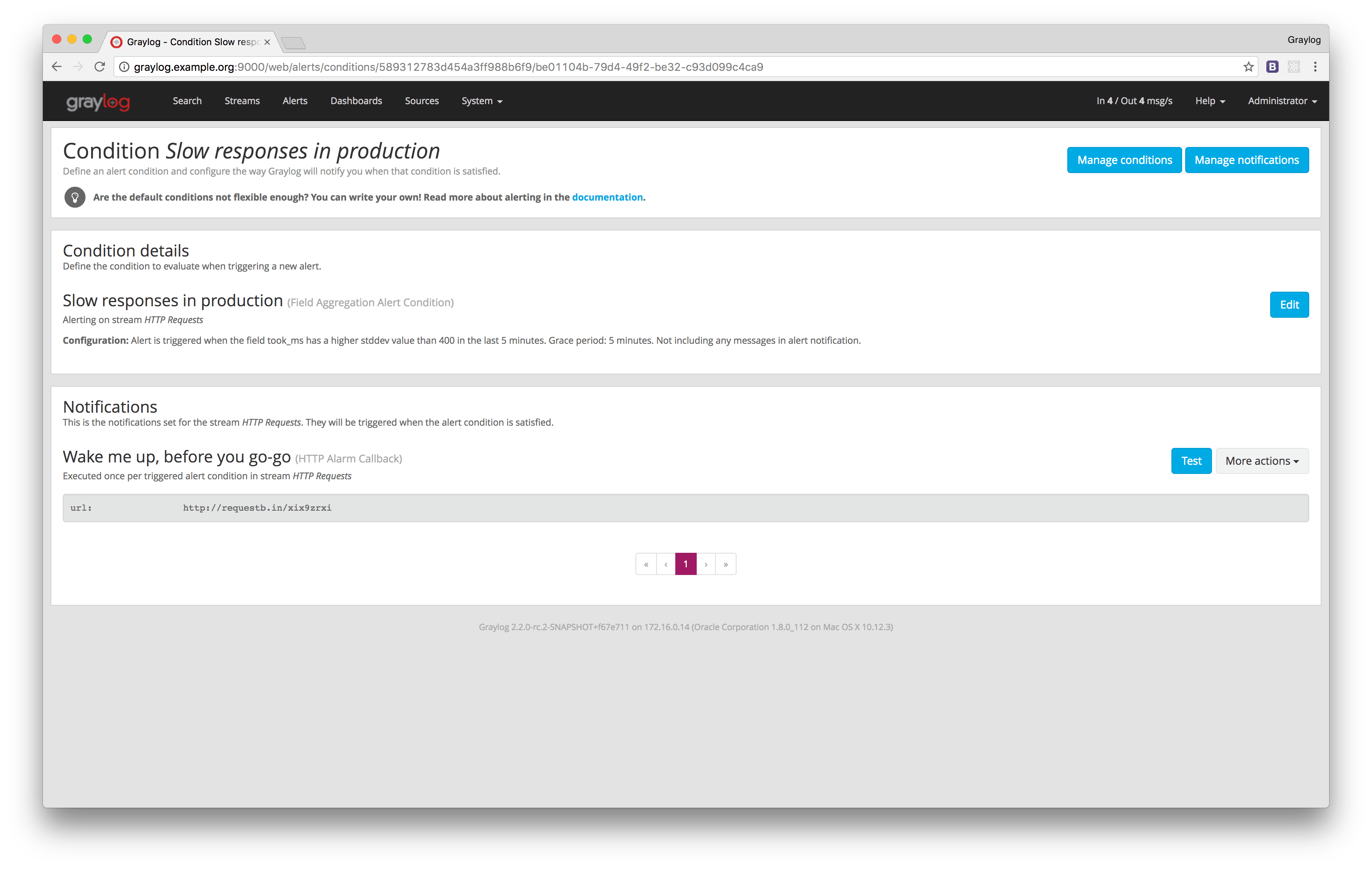Expand the System dropdown menu
This screenshot has width=1372, height=869.
tap(482, 101)
